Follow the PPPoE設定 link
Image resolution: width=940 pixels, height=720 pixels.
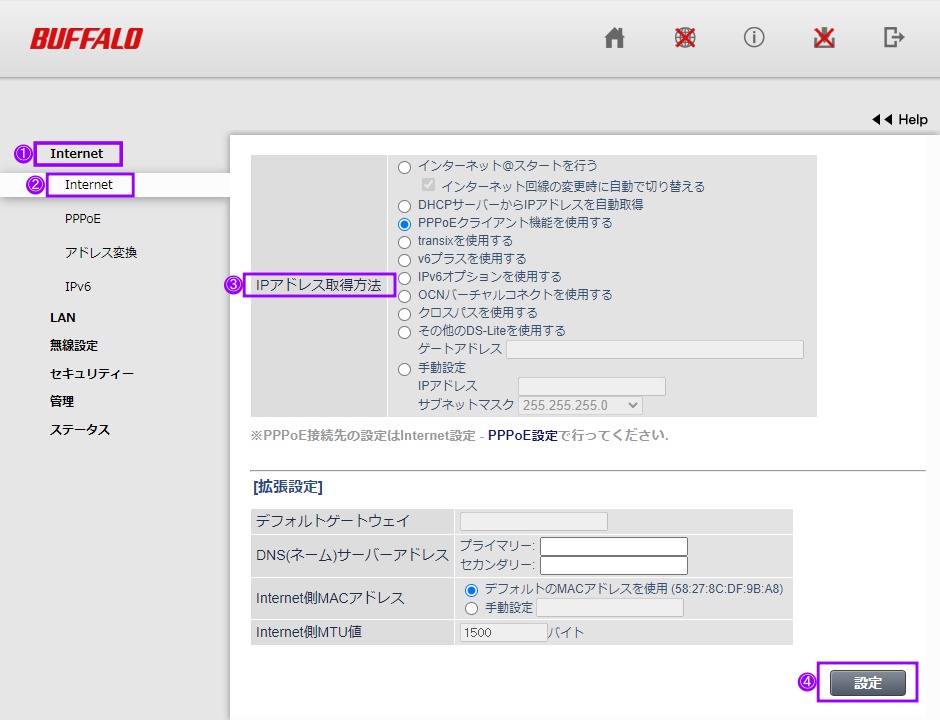pos(523,435)
